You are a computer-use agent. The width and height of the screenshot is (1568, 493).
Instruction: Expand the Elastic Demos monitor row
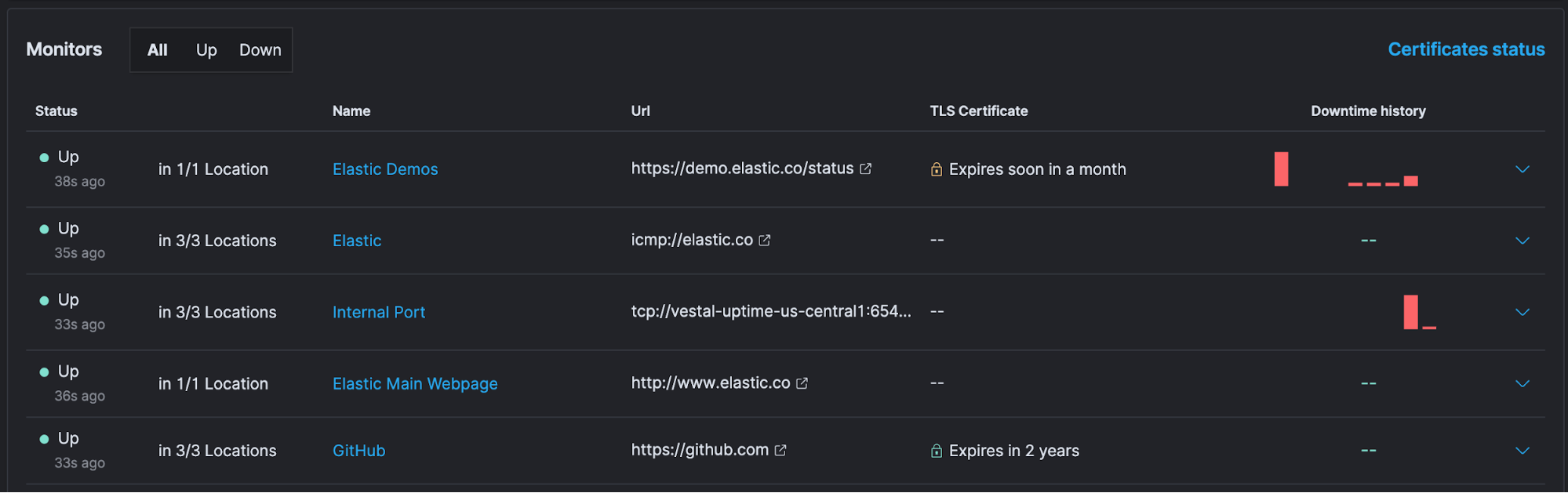pos(1523,169)
